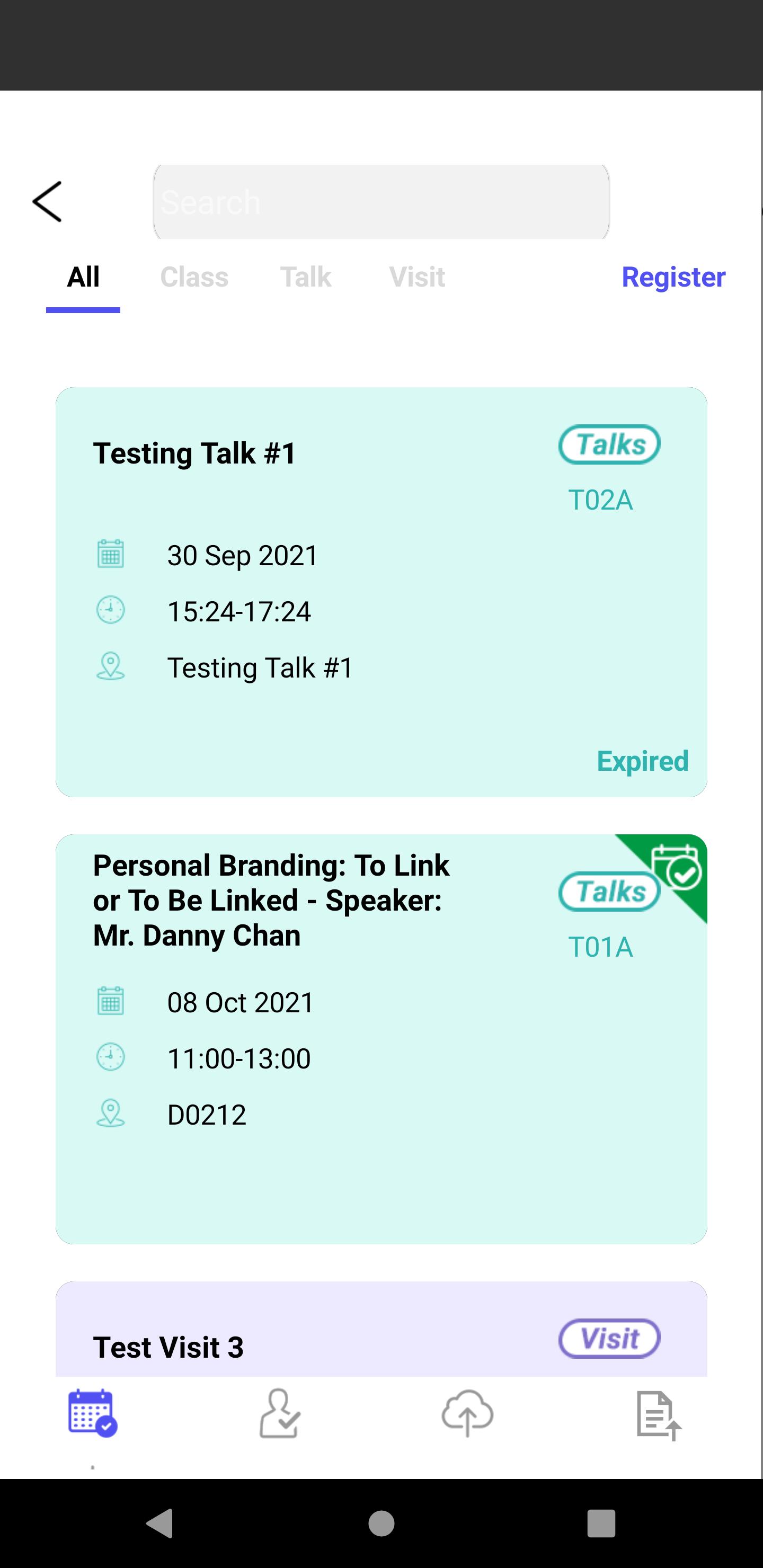Switch to the Class tab
The image size is (763, 1568).
click(194, 277)
